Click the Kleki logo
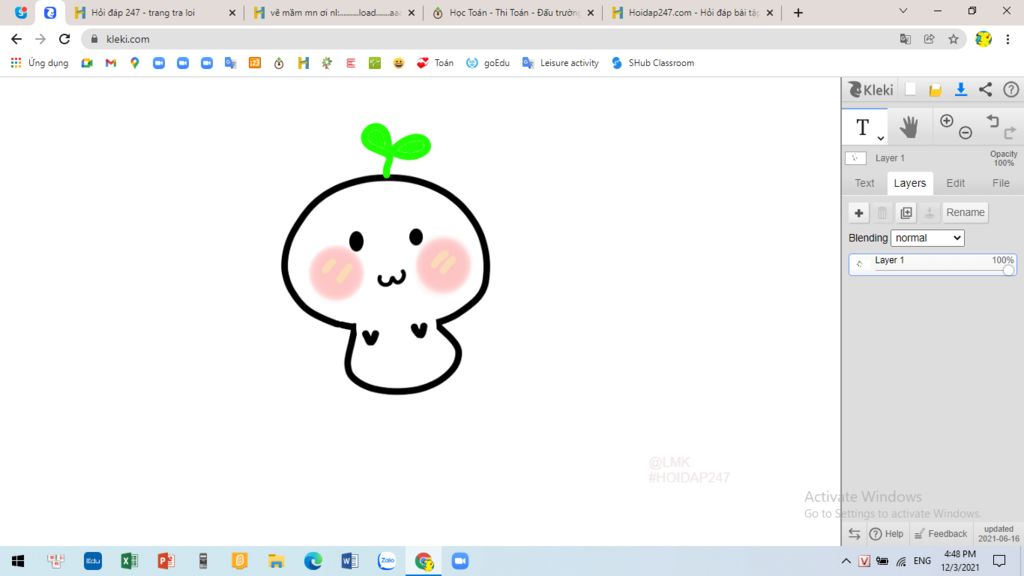The height and width of the screenshot is (576, 1024). tap(870, 89)
